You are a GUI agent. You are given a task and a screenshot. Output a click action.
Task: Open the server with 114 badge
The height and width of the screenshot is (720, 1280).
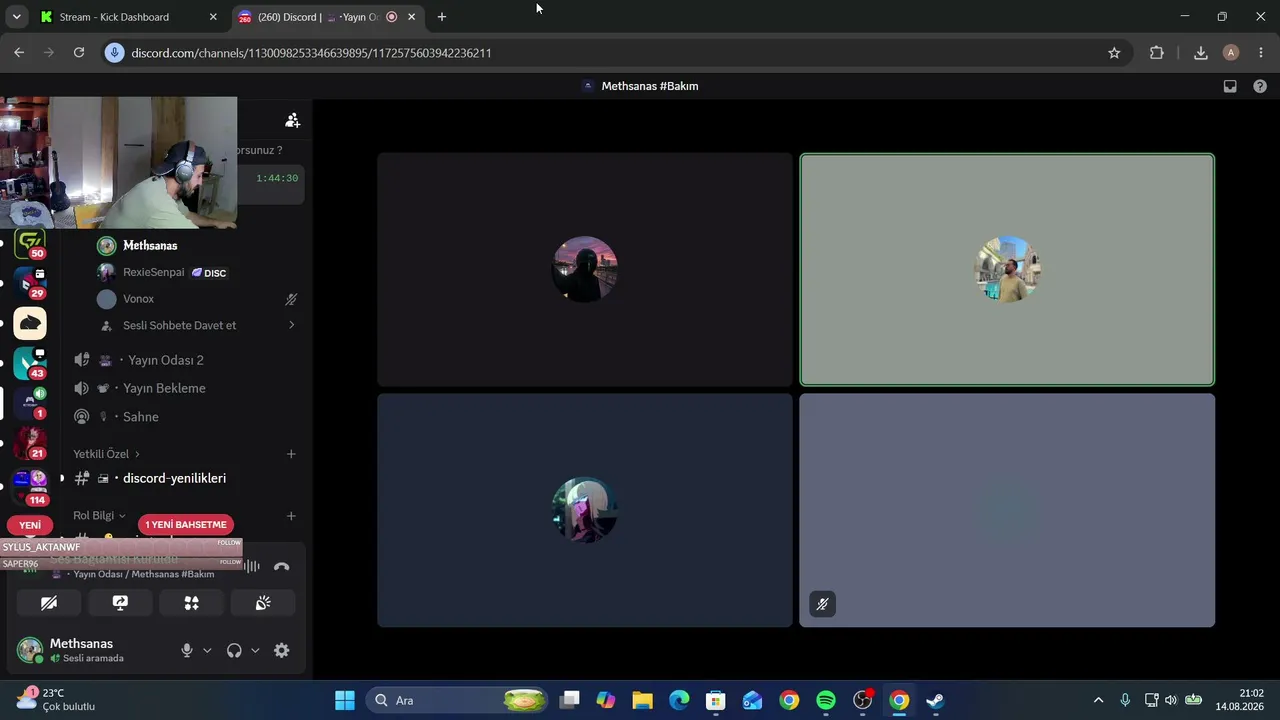point(30,485)
